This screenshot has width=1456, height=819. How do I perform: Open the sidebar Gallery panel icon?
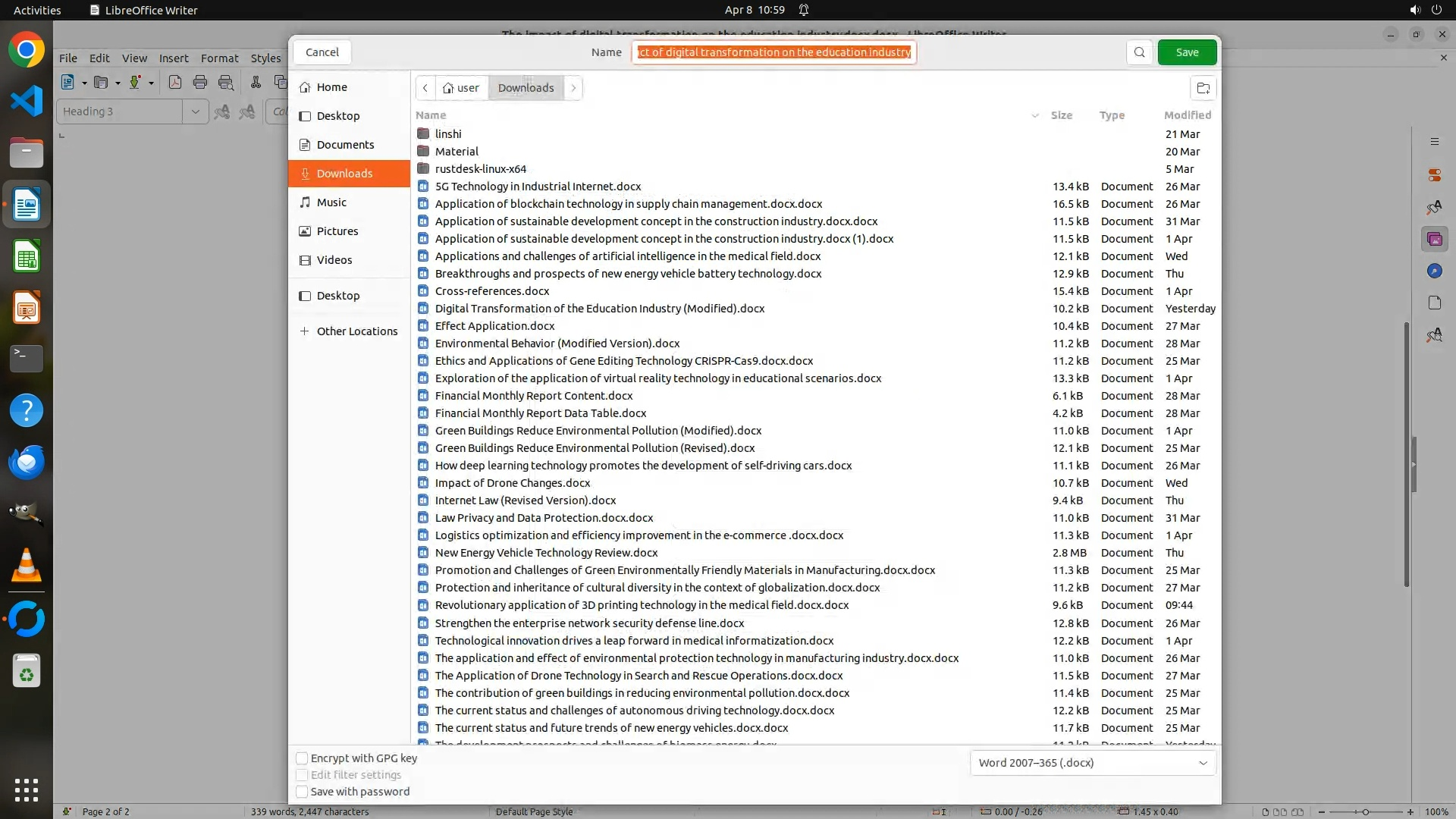pyautogui.click(x=1434, y=240)
